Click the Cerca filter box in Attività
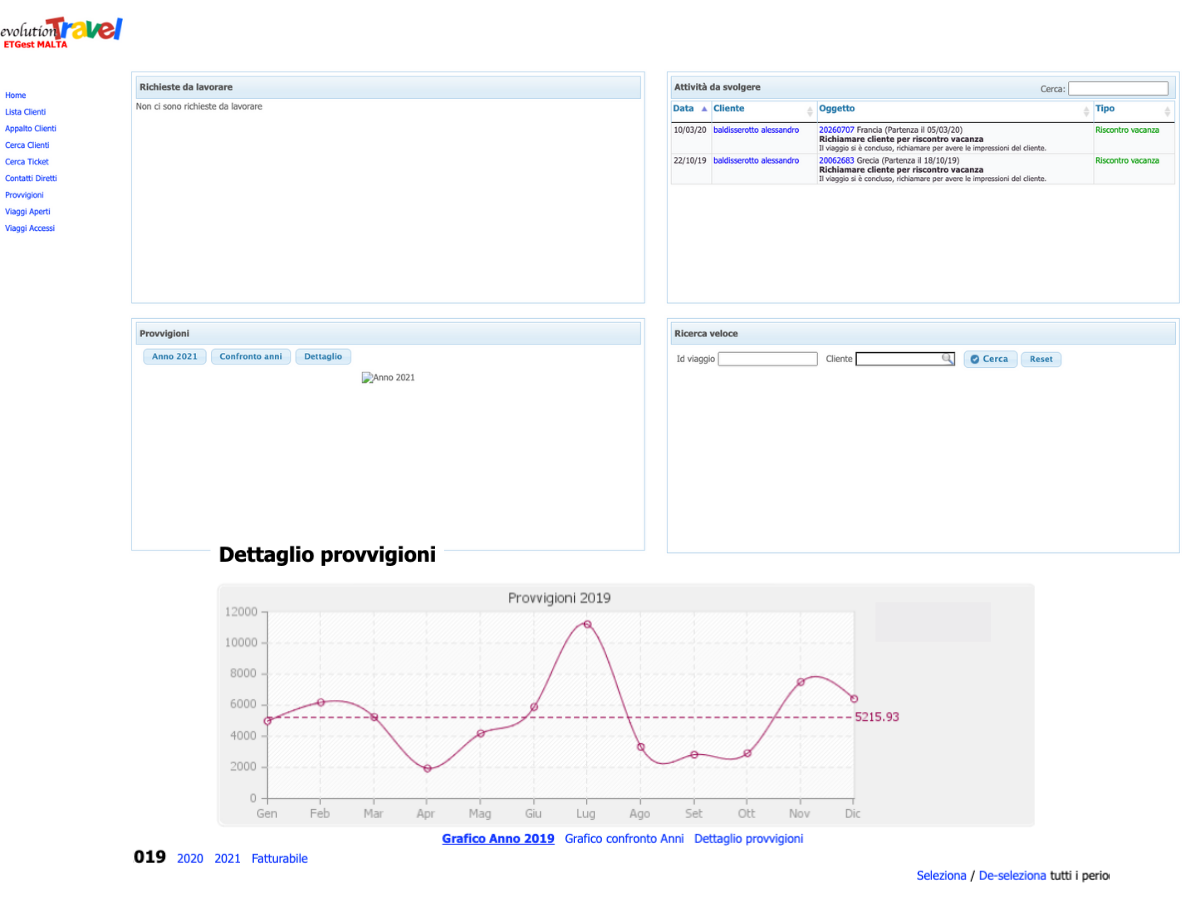Viewport: 1200px width, 900px height. click(x=1117, y=89)
